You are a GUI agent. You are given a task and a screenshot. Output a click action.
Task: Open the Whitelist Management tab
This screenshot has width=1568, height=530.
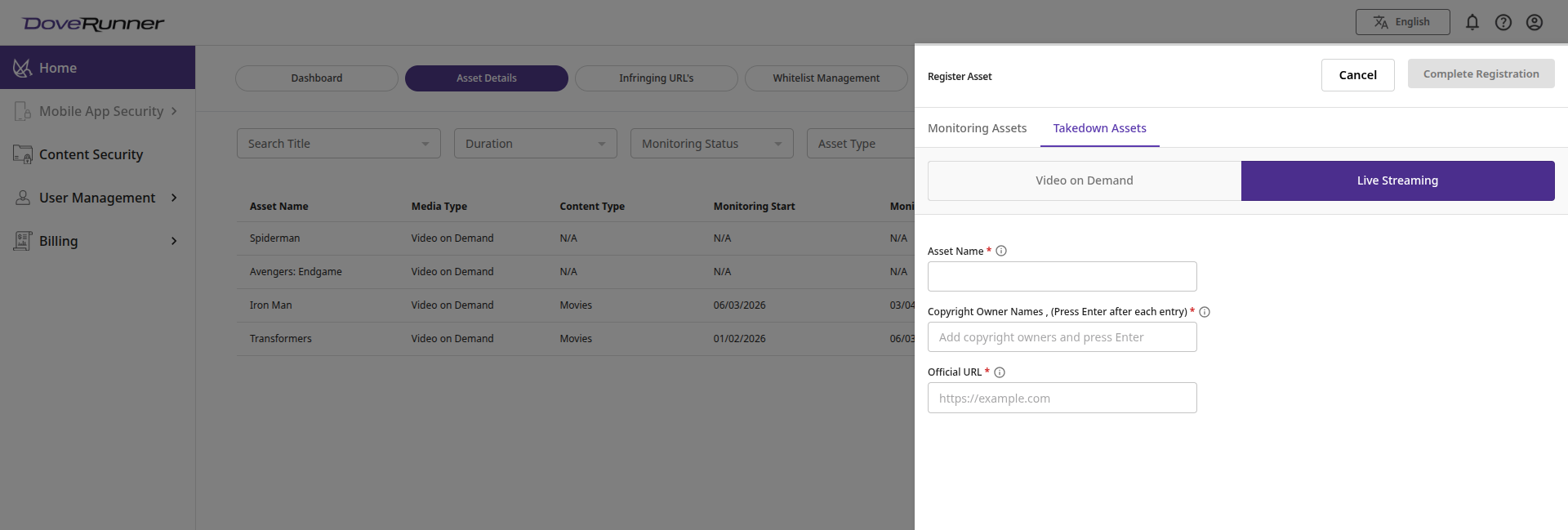[826, 78]
